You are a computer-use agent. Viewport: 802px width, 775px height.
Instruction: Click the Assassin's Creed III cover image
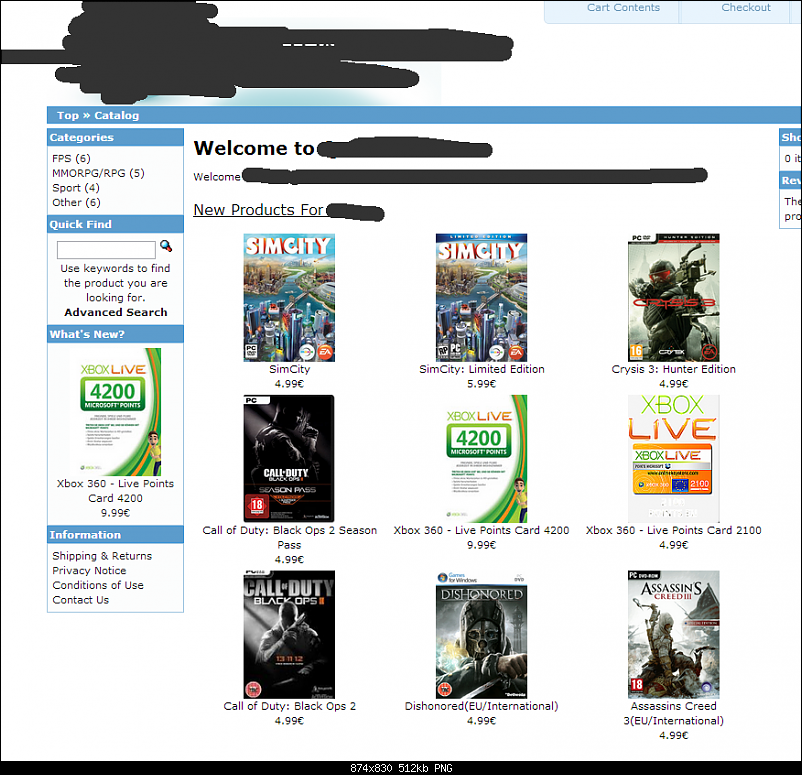pyautogui.click(x=674, y=635)
